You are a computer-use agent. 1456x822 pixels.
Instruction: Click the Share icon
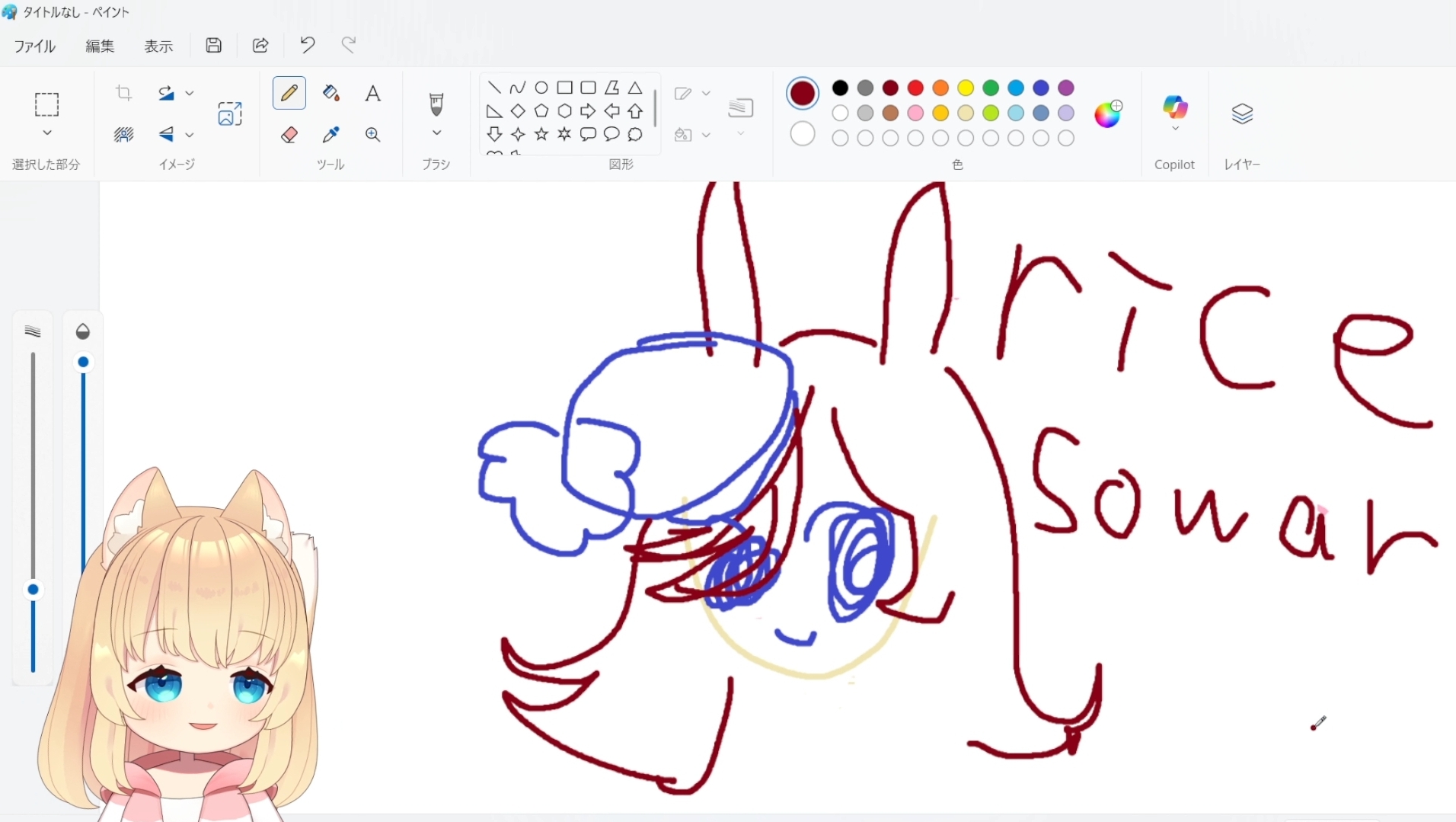[260, 46]
